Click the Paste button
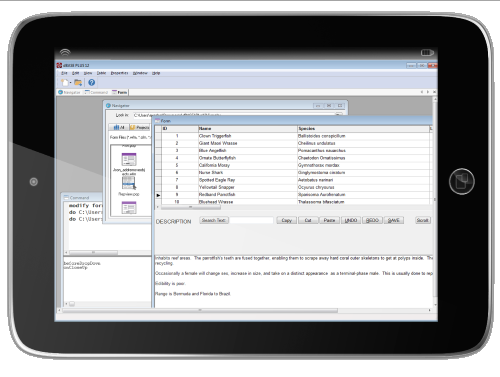The image size is (500, 377). tap(329, 220)
